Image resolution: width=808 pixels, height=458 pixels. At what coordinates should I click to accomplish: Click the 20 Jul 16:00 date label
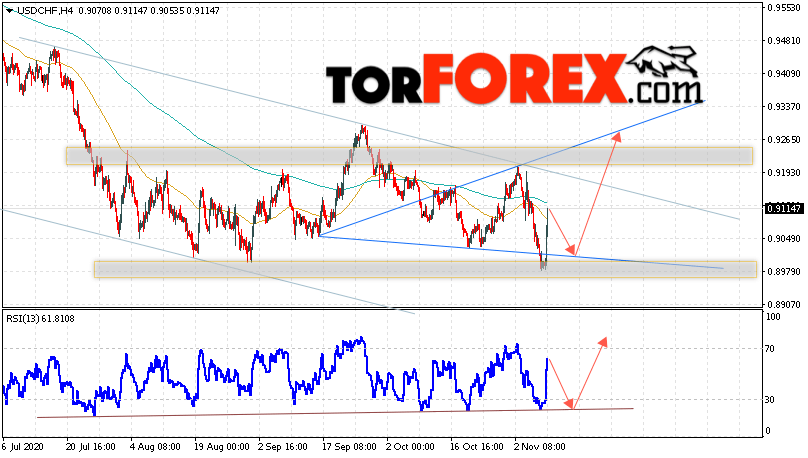coord(90,447)
